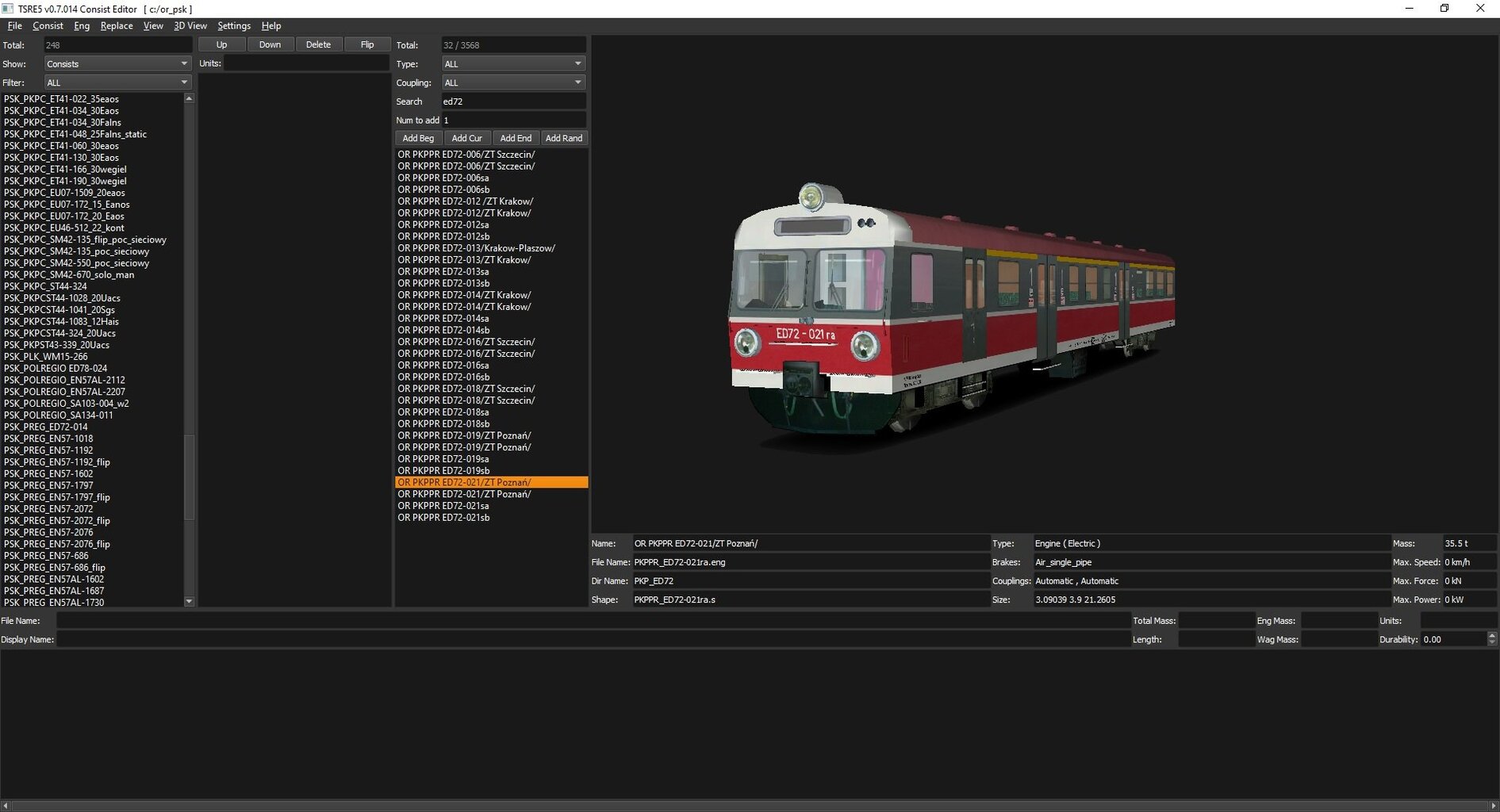The height and width of the screenshot is (812, 1500).
Task: Open the Coupling dropdown
Action: (513, 82)
